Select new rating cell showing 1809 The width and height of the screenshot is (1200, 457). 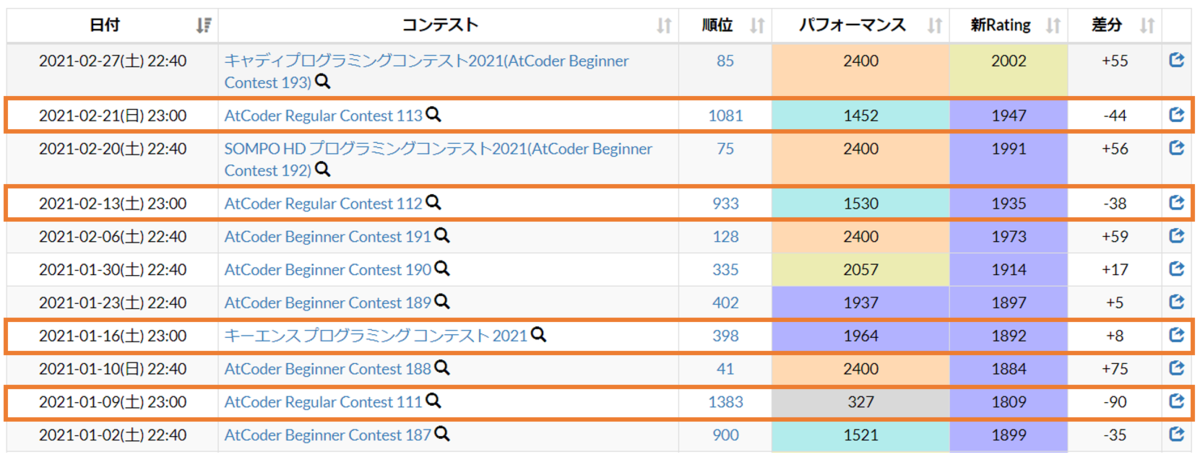coord(1008,402)
